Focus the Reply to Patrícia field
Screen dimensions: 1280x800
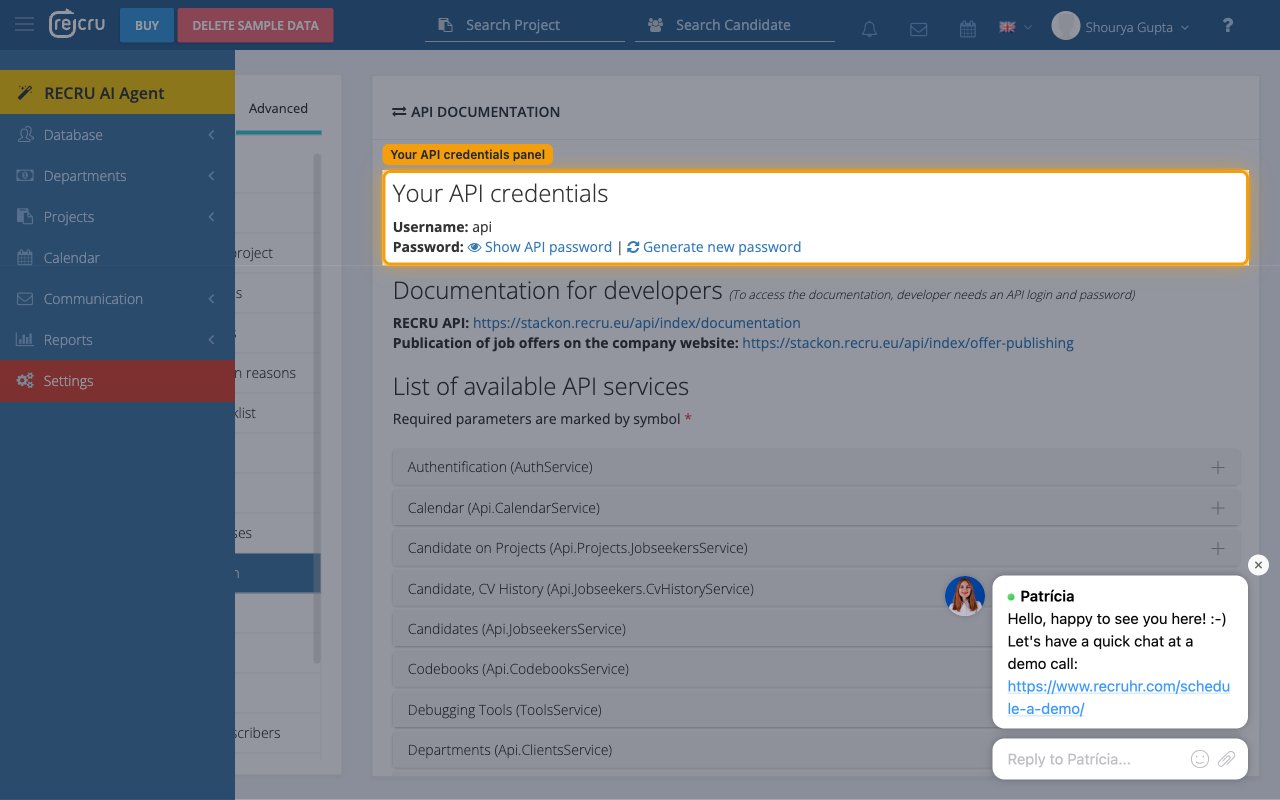1095,759
